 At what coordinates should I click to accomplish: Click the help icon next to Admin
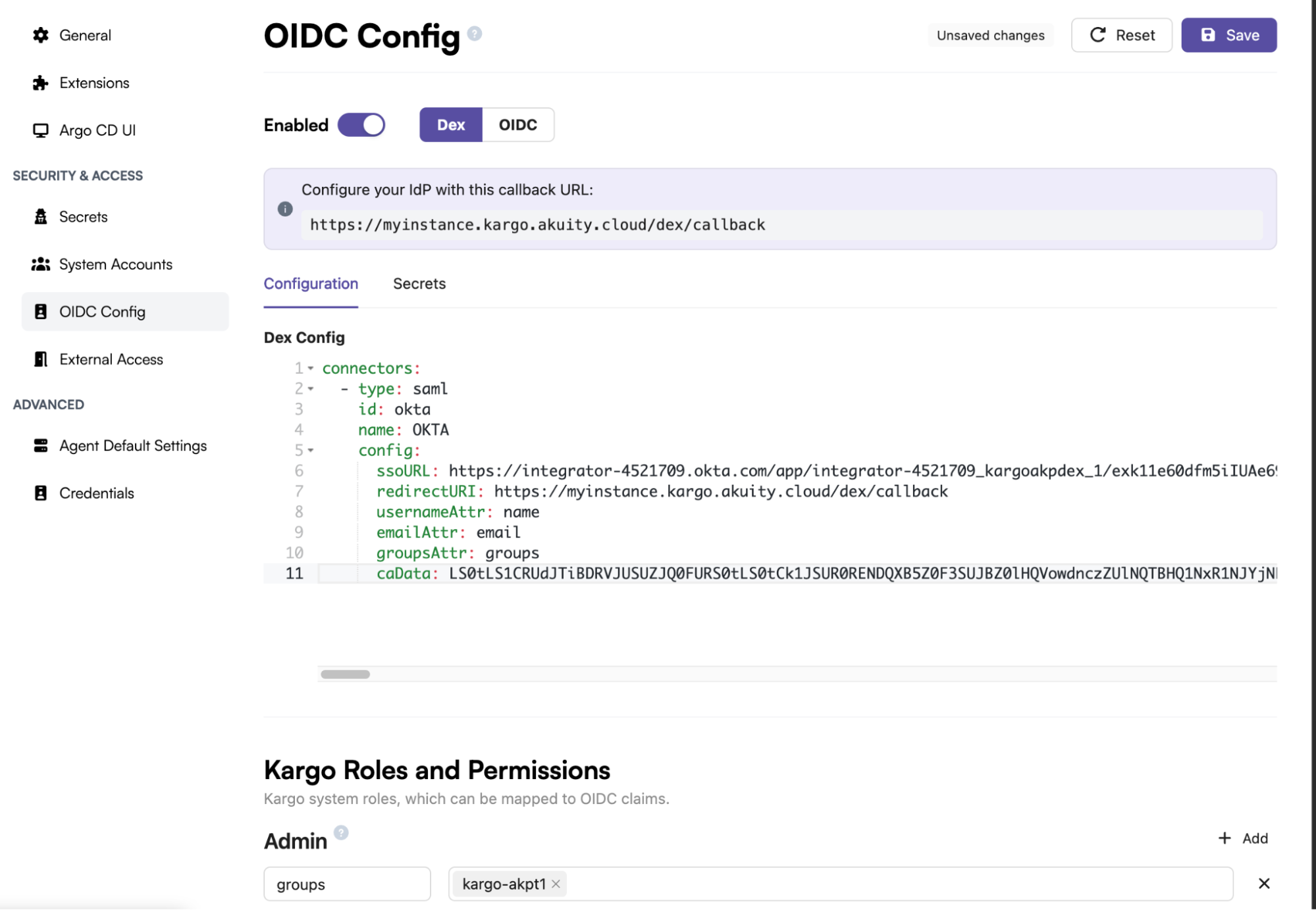pyautogui.click(x=341, y=832)
